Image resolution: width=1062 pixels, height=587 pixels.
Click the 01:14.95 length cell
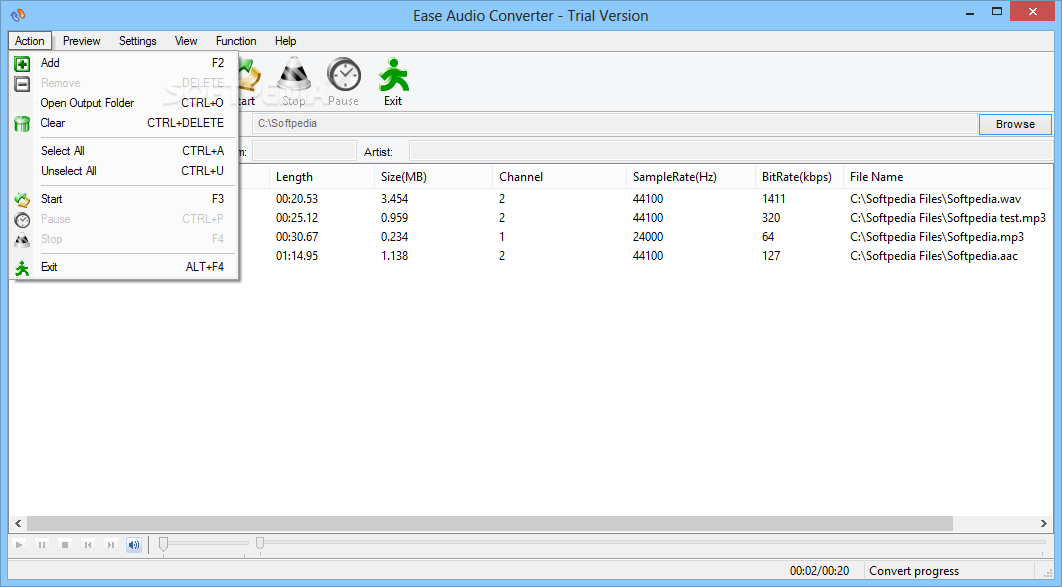(297, 256)
